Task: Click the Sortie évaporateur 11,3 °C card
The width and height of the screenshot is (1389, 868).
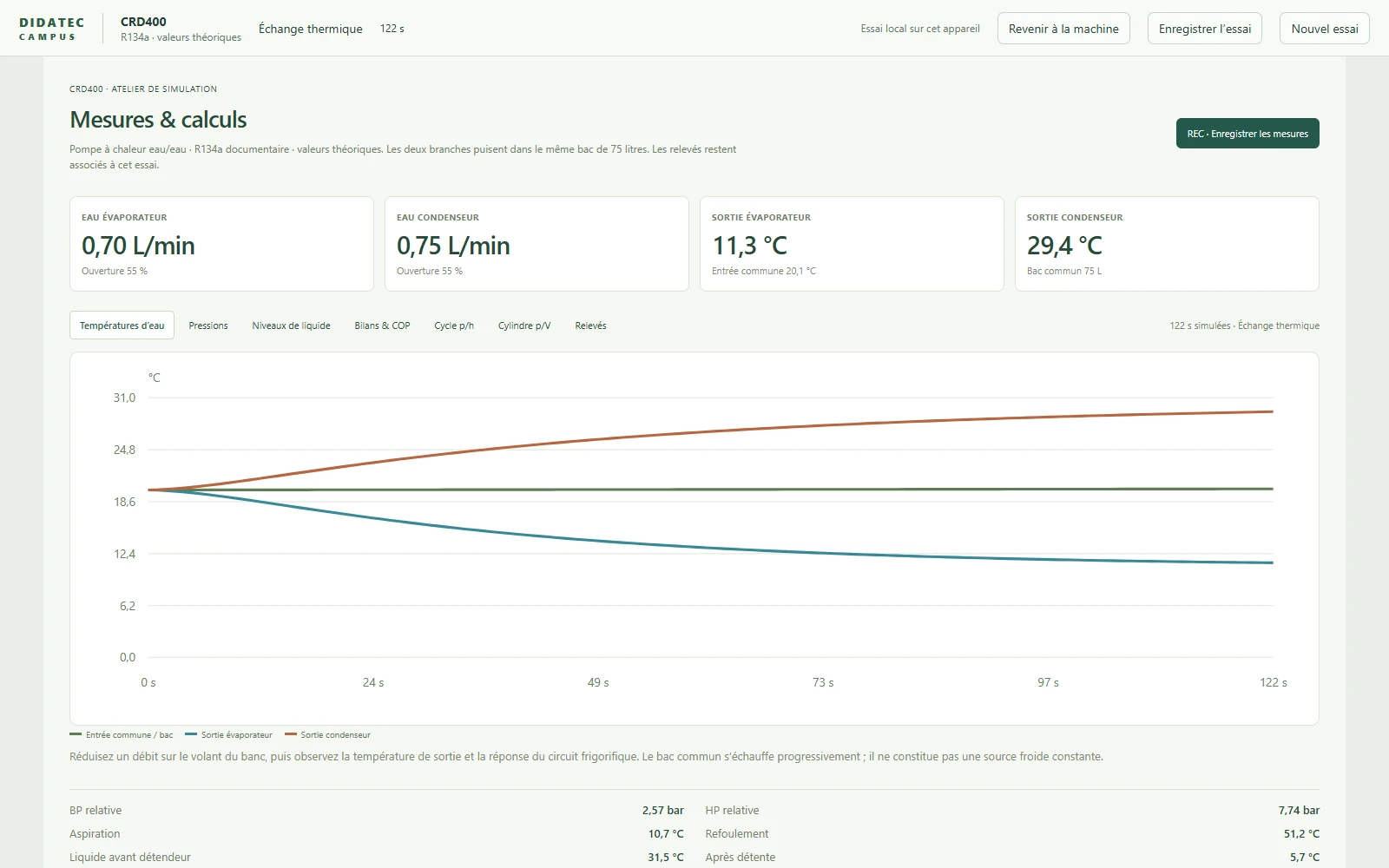Action: [852, 244]
